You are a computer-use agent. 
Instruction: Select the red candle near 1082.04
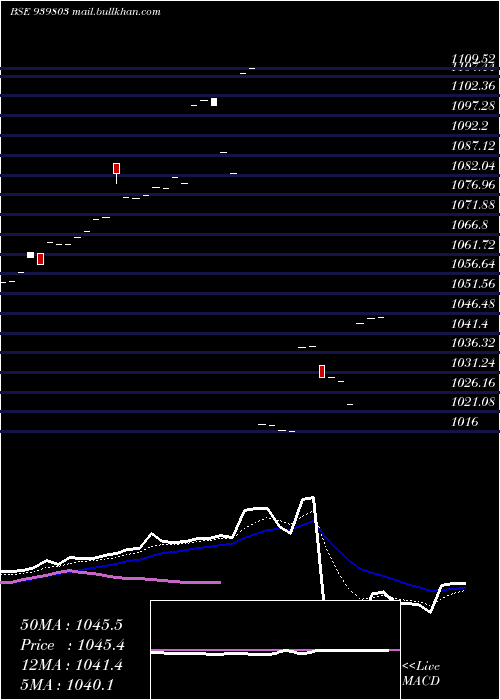[117, 168]
